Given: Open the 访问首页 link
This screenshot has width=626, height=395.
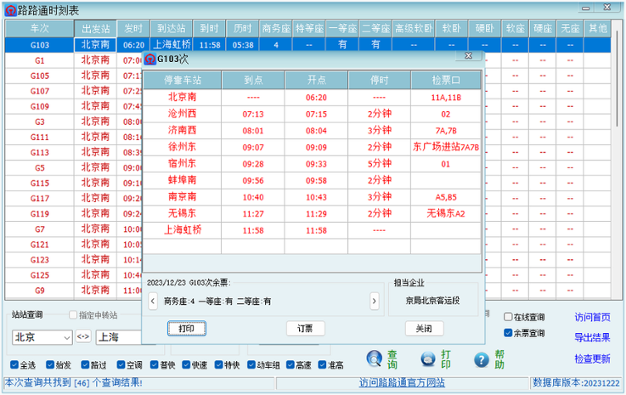Looking at the screenshot, I should click(592, 317).
